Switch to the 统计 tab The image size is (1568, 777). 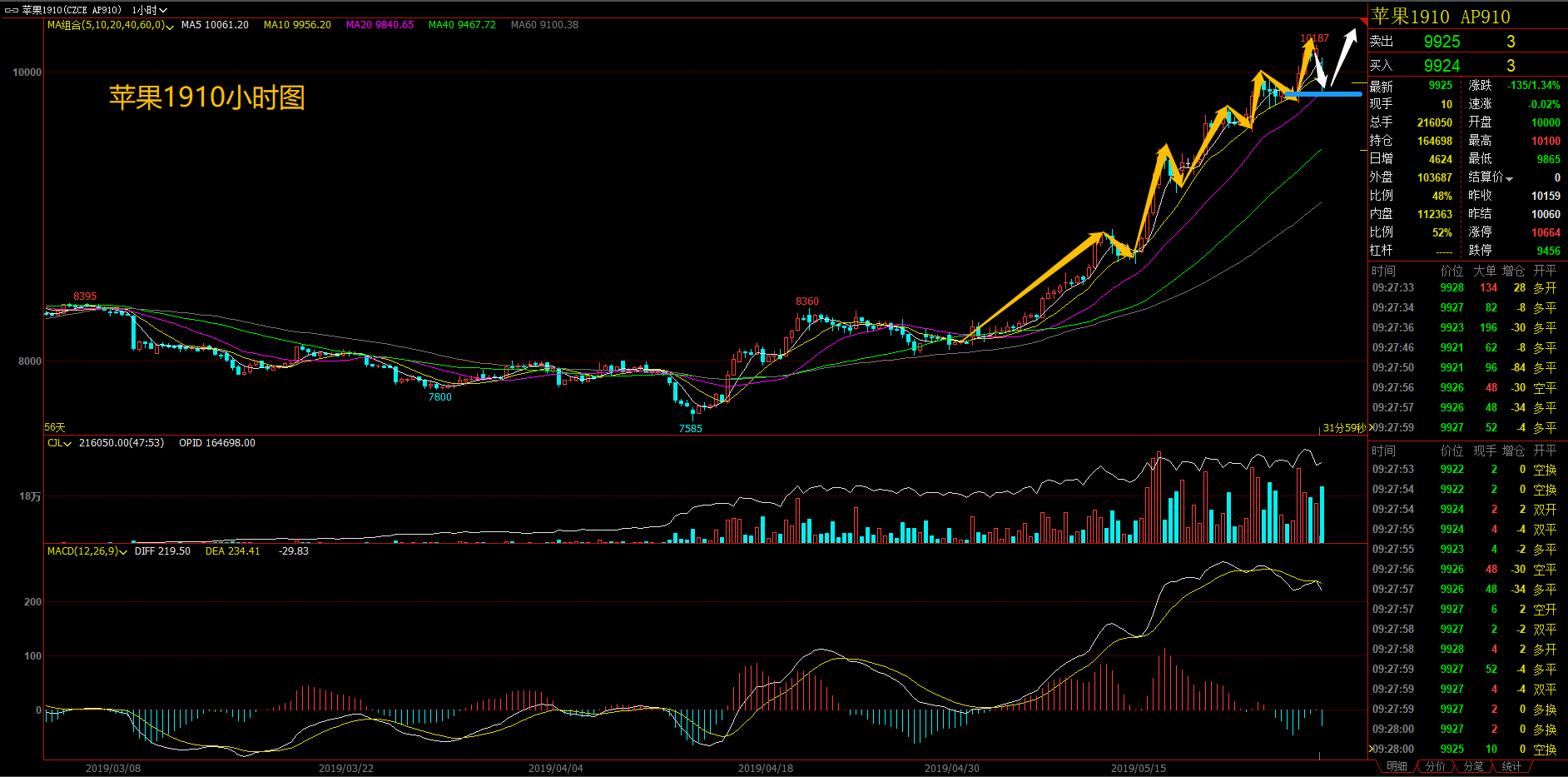(x=1511, y=767)
